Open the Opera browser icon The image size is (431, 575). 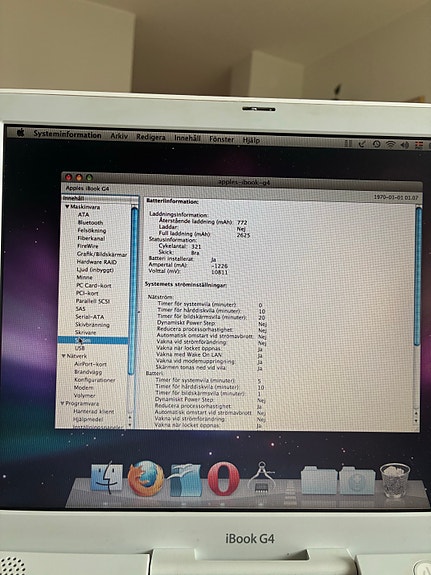[223, 479]
